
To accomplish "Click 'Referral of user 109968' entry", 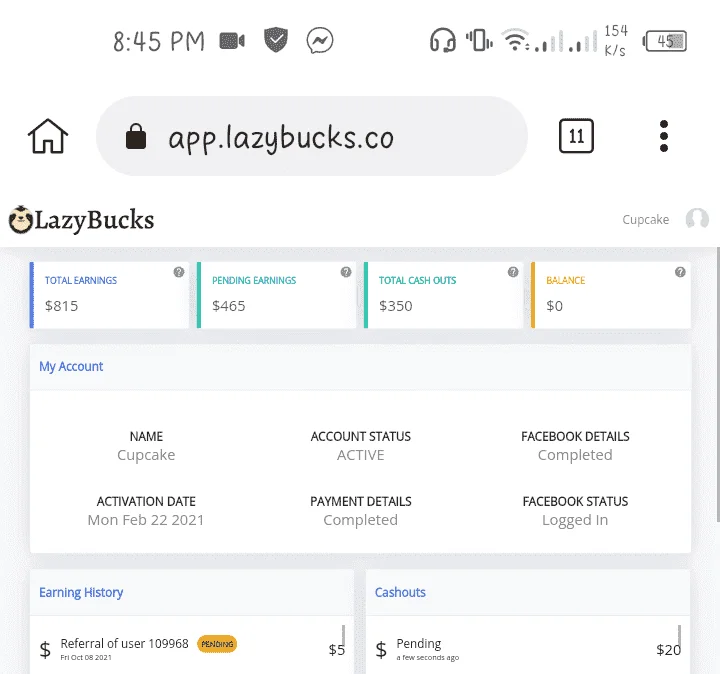I will coord(124,643).
